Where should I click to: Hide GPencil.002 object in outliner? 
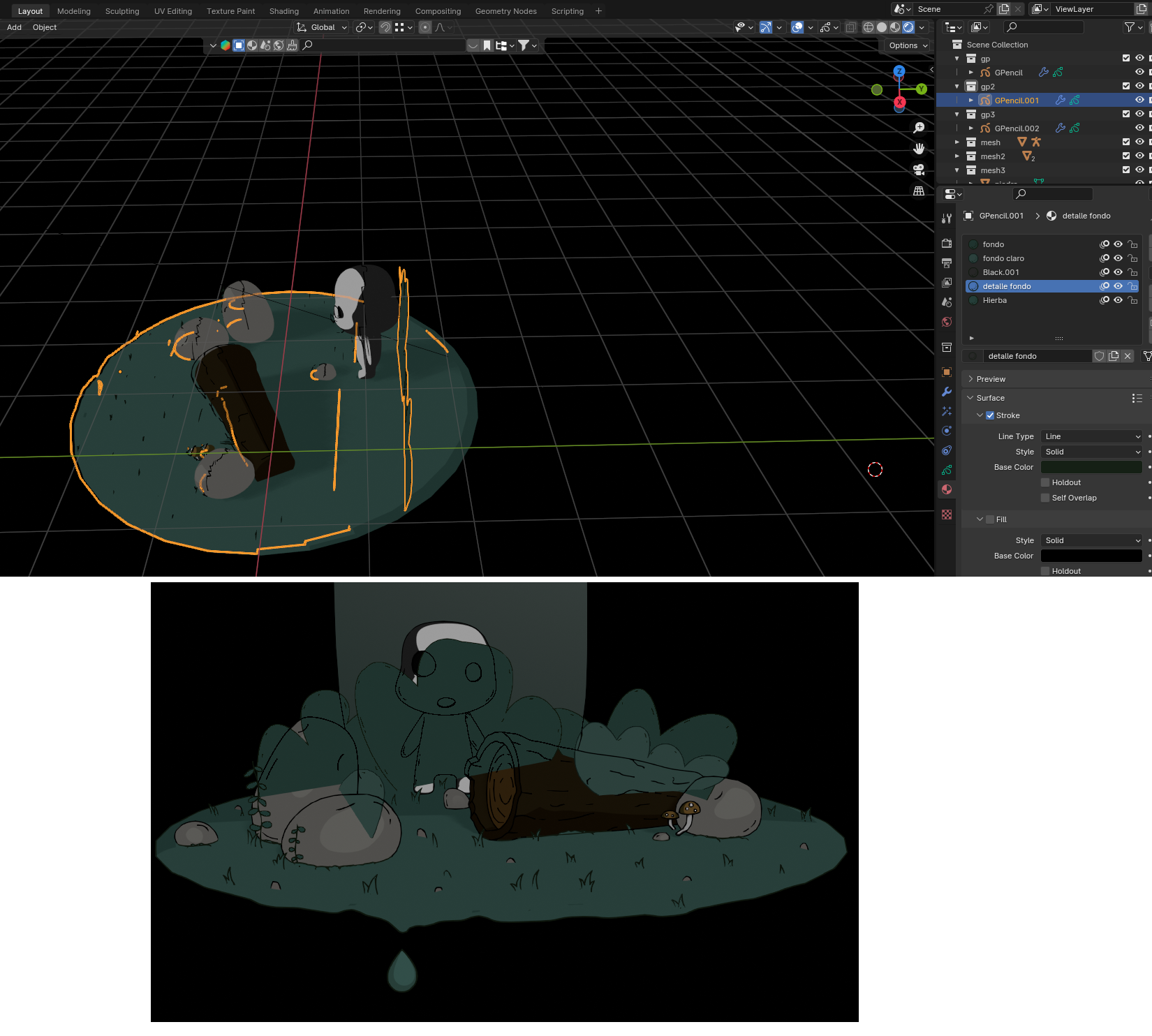click(1139, 128)
